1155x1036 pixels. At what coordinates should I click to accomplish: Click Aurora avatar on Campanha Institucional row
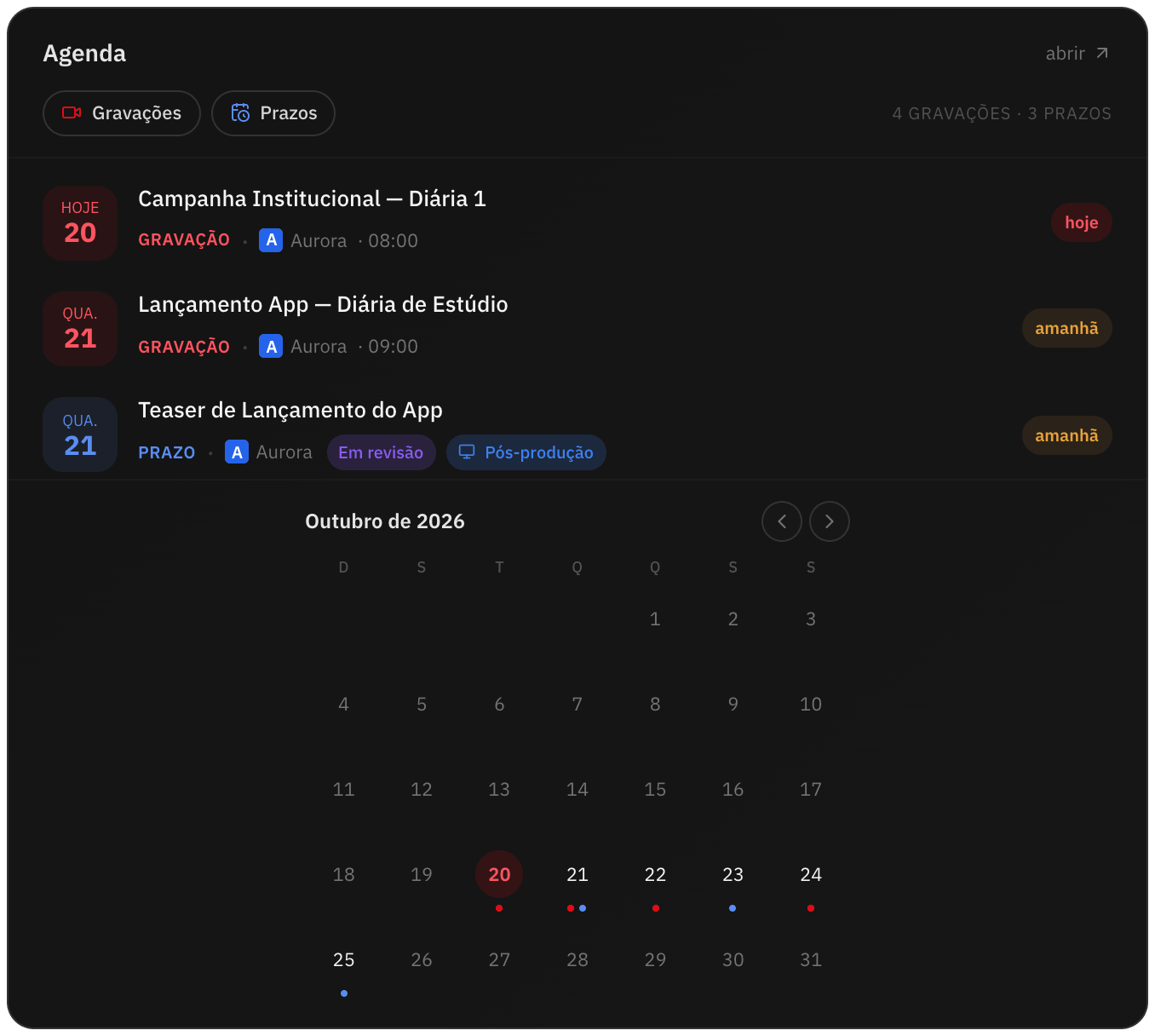pyautogui.click(x=271, y=240)
